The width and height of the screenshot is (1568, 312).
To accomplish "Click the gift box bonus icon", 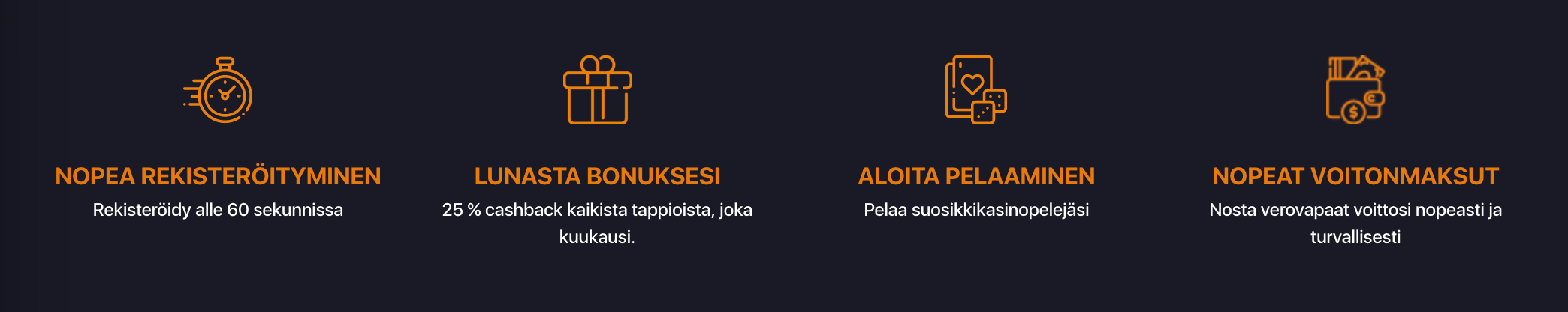I will click(598, 90).
